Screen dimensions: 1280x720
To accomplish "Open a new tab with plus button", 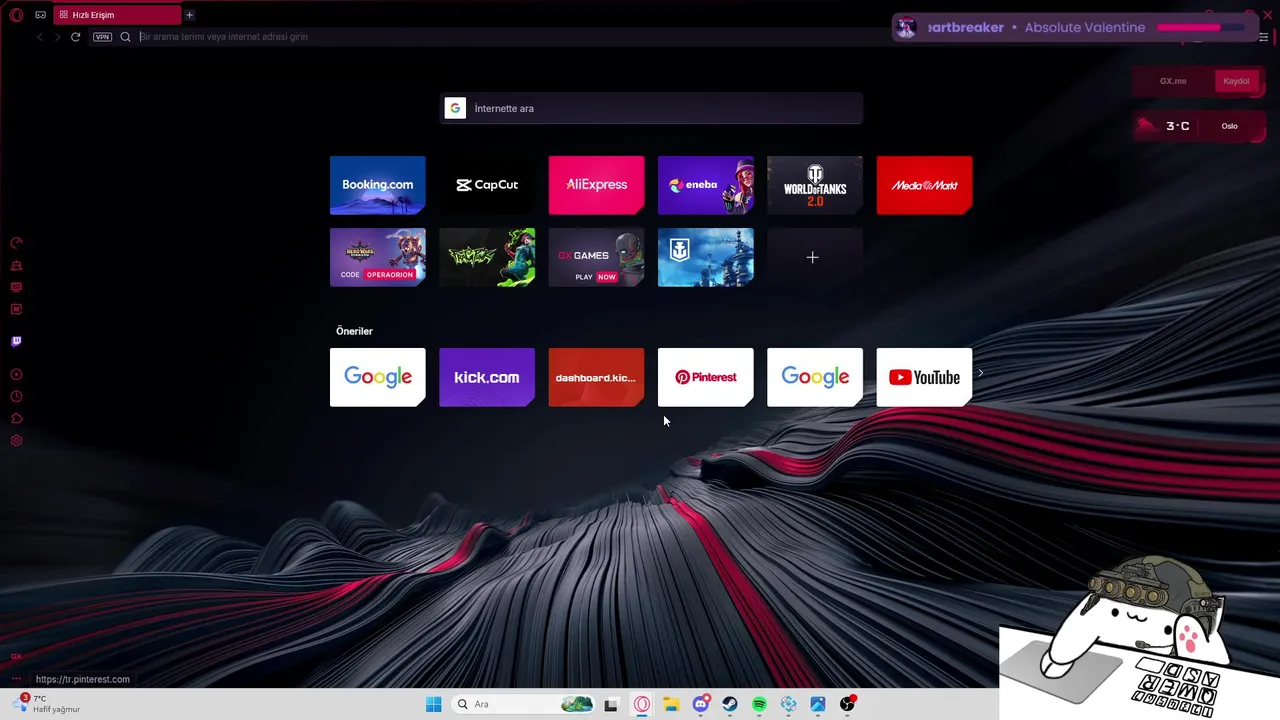I will 189,15.
